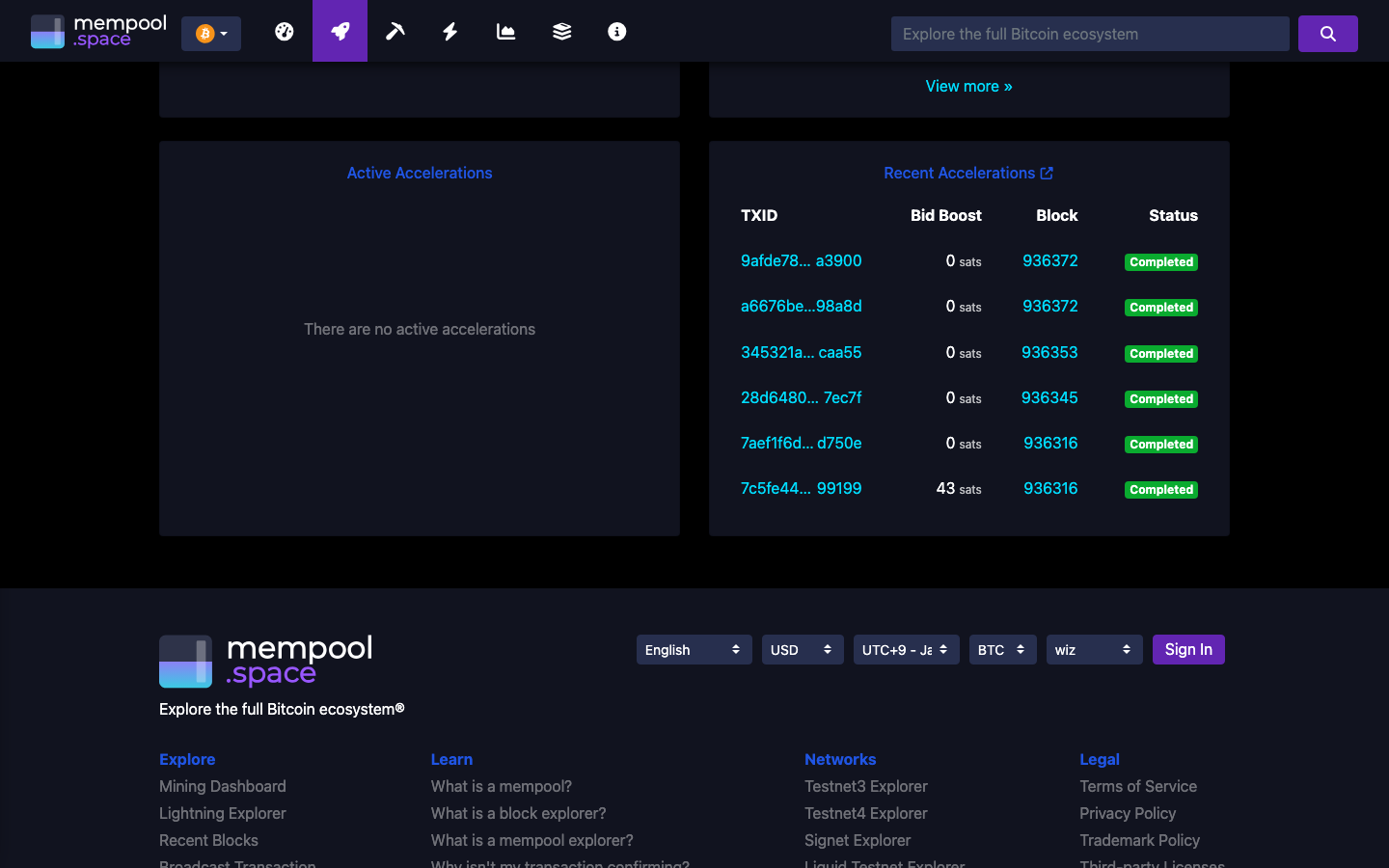Click the Sign In button
The width and height of the screenshot is (1389, 868).
1188,649
